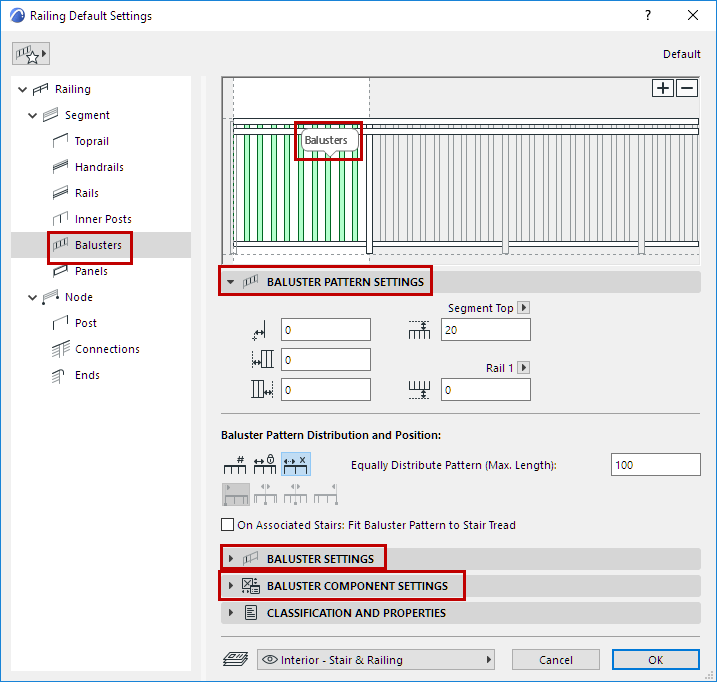This screenshot has height=682, width=717.
Task: Select the Ends tree item
Action: pos(87,376)
